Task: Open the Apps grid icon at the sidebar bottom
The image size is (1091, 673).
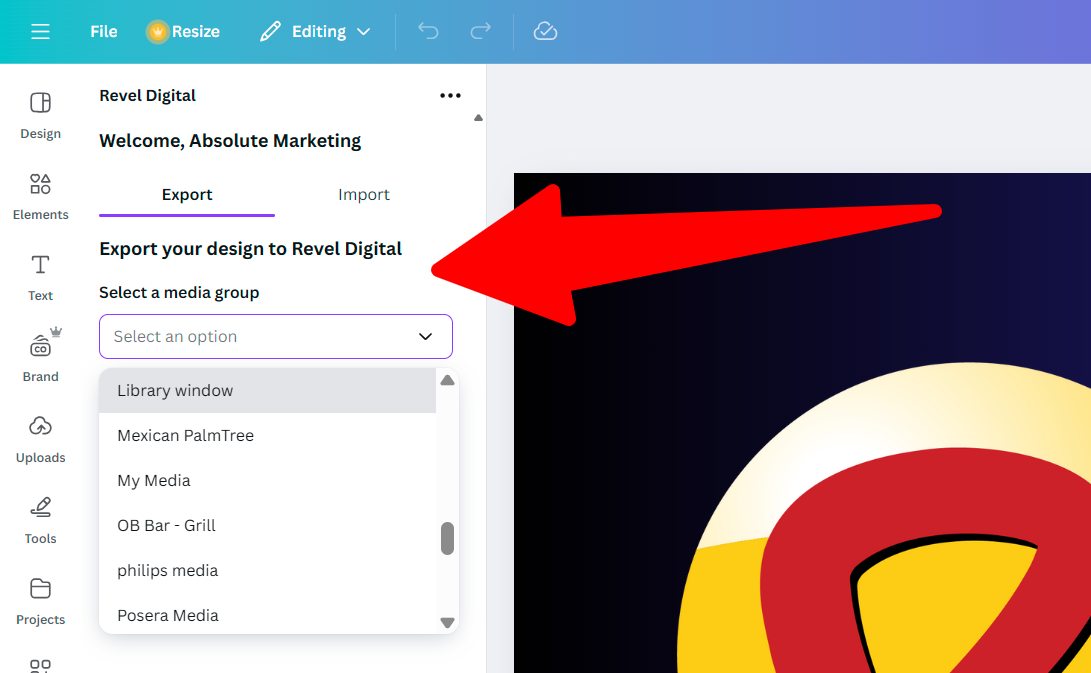Action: tap(40, 665)
